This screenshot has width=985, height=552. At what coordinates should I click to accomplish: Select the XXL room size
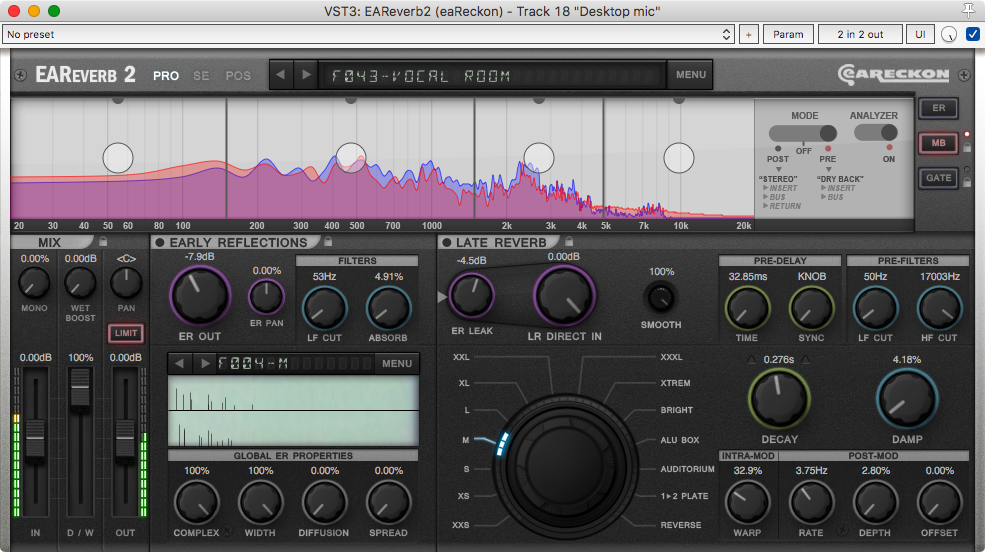coord(461,357)
